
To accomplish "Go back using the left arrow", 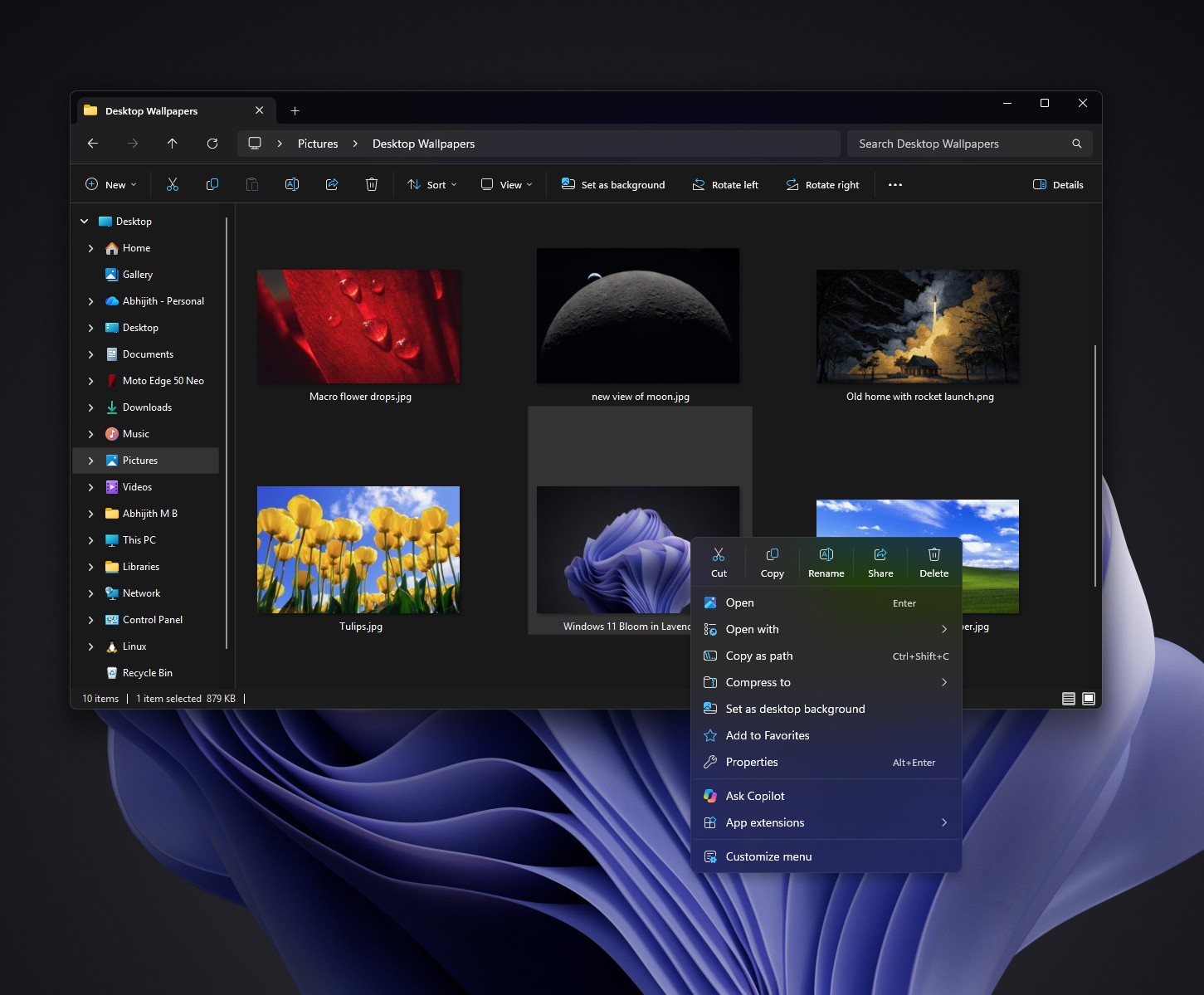I will point(93,144).
